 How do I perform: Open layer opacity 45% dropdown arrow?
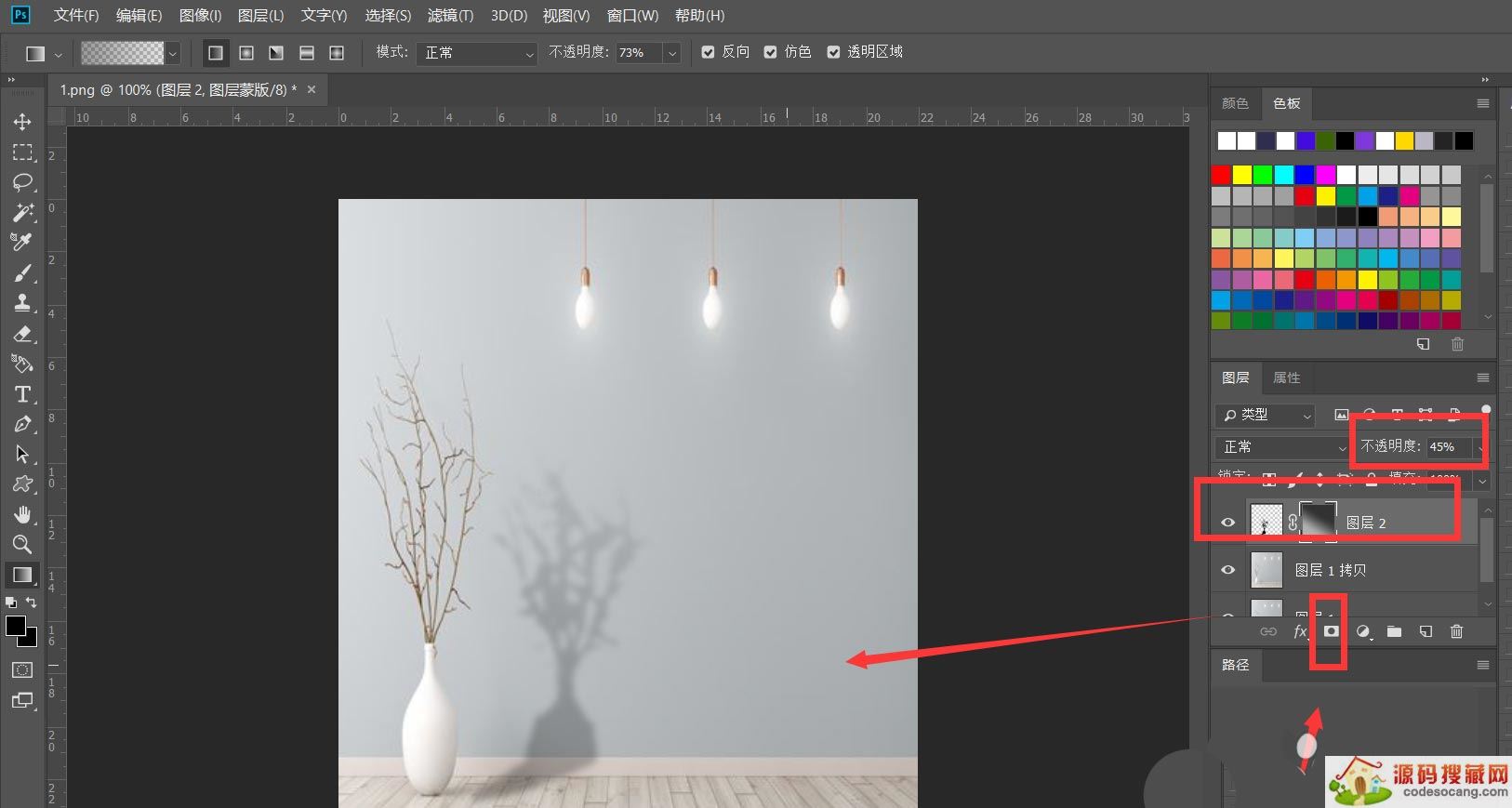(1480, 447)
